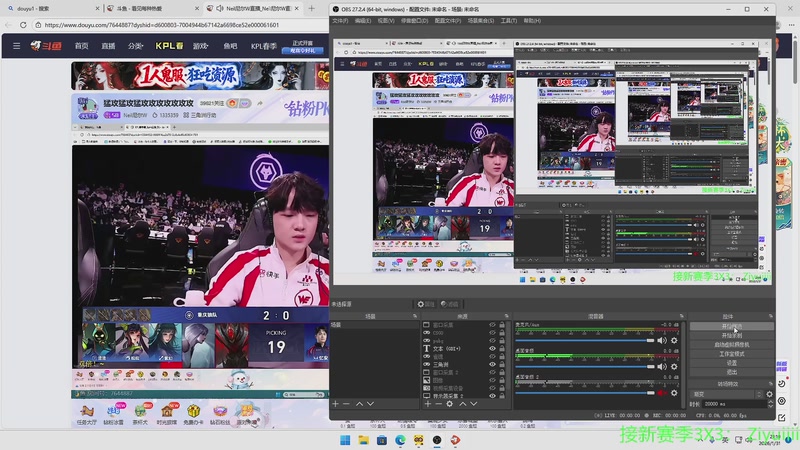Toggle lock on 视频采集设备 source

click(x=502, y=388)
